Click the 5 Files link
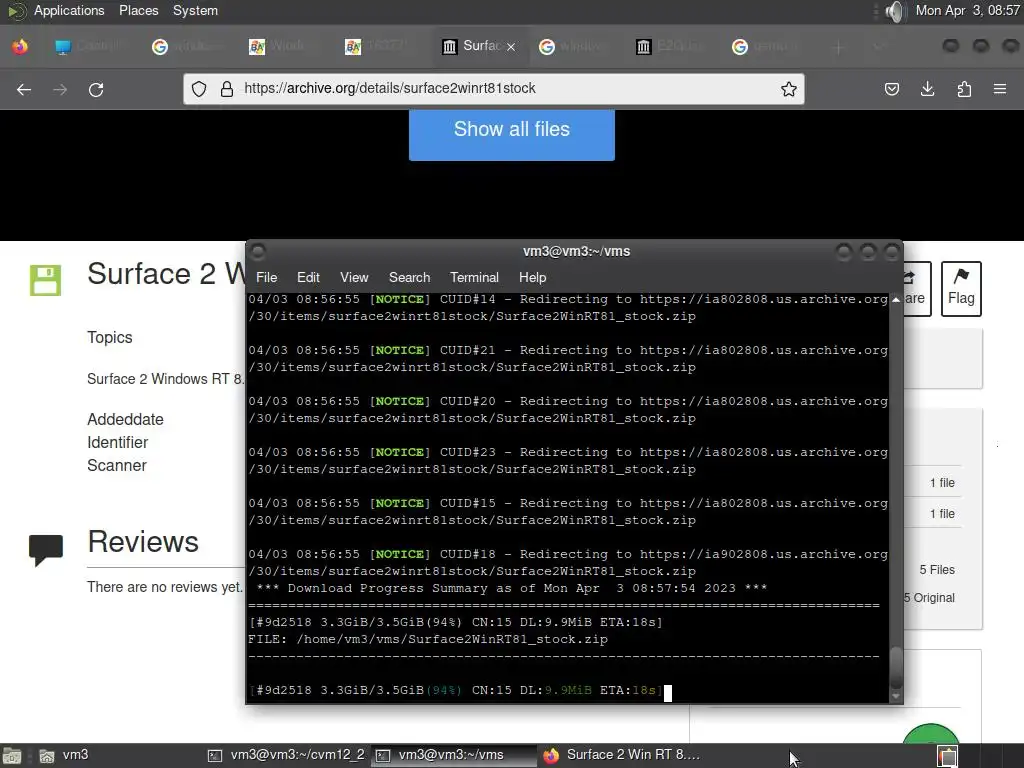This screenshot has height=768, width=1024. [x=936, y=569]
